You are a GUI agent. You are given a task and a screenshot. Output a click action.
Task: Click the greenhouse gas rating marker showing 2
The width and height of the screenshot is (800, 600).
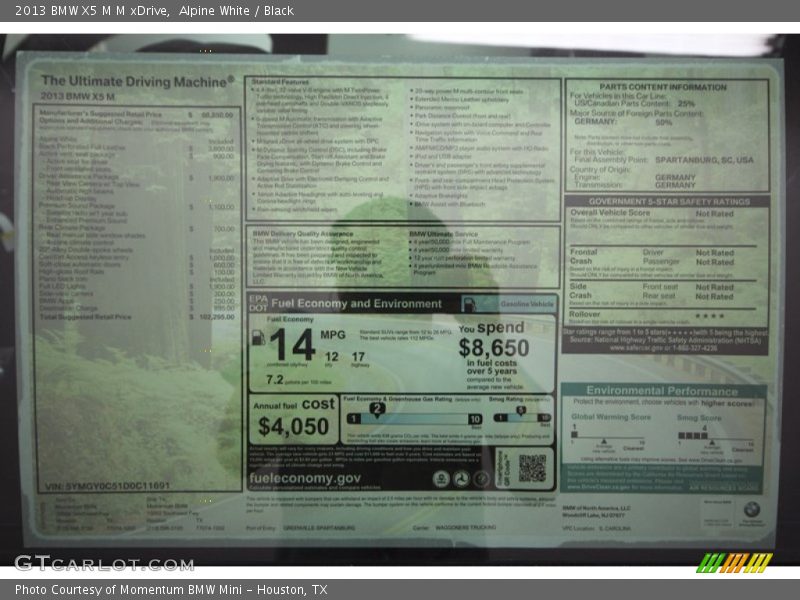click(377, 408)
